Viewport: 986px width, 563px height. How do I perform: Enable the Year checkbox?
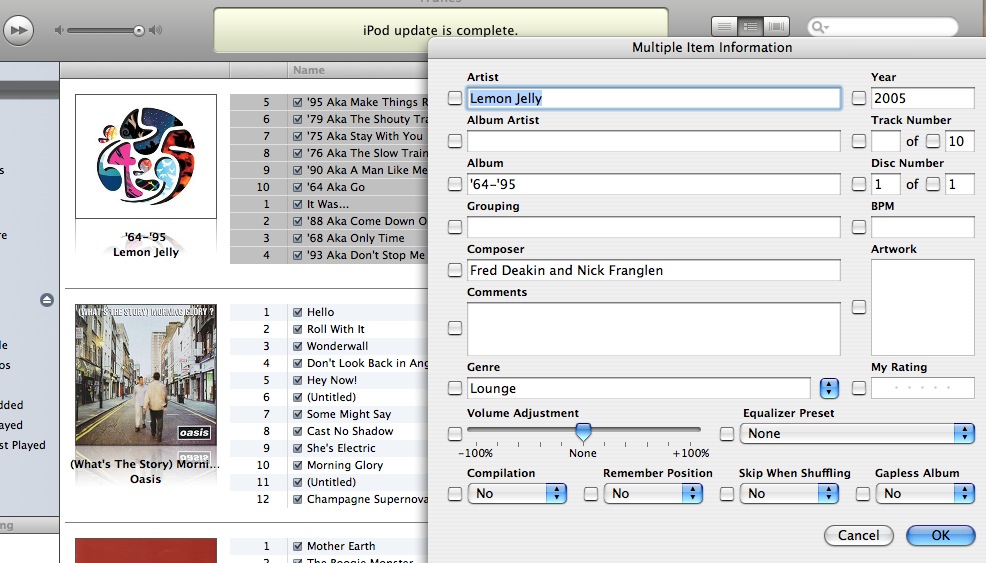[858, 98]
